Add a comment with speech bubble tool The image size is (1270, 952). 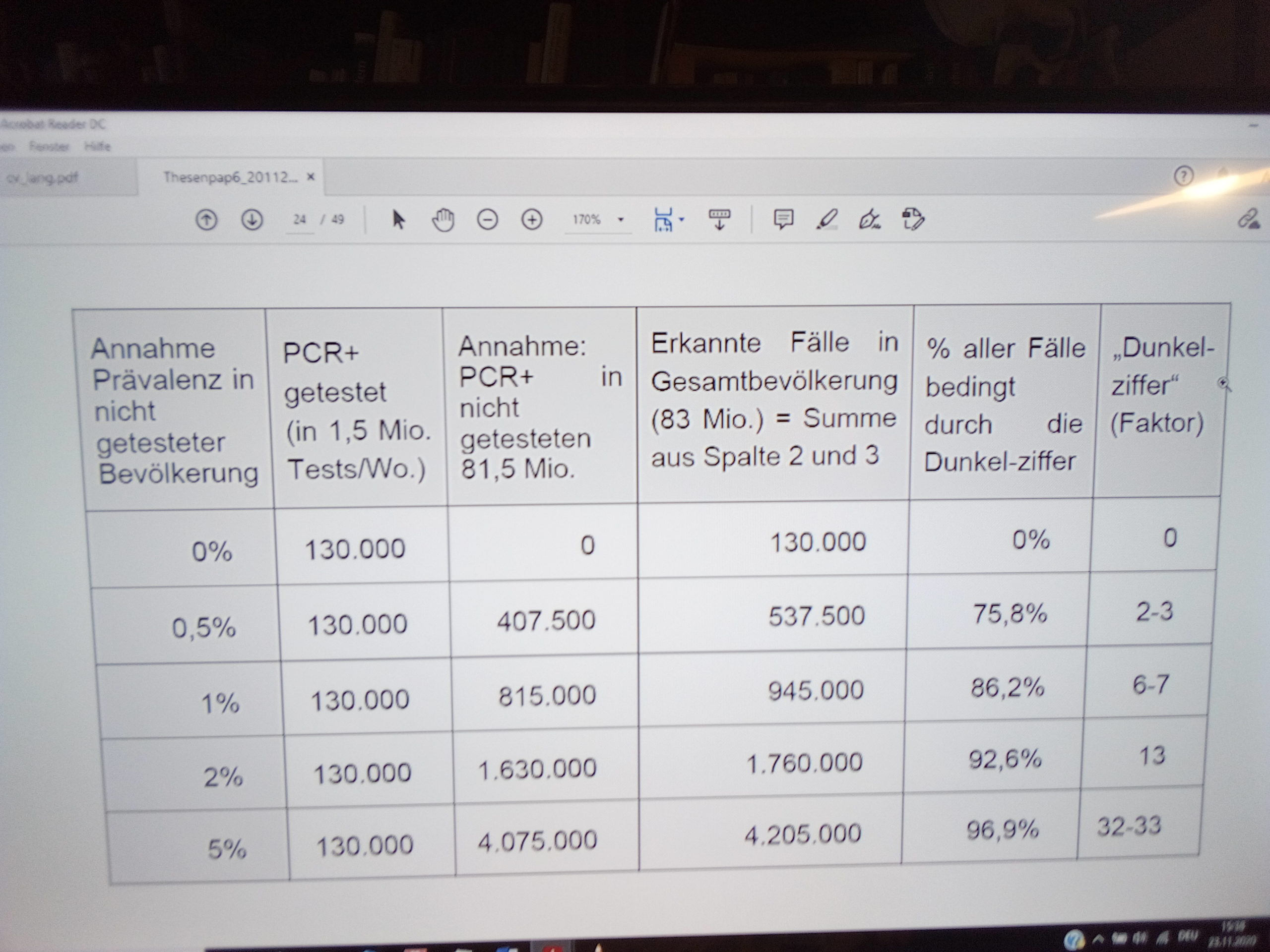(784, 219)
